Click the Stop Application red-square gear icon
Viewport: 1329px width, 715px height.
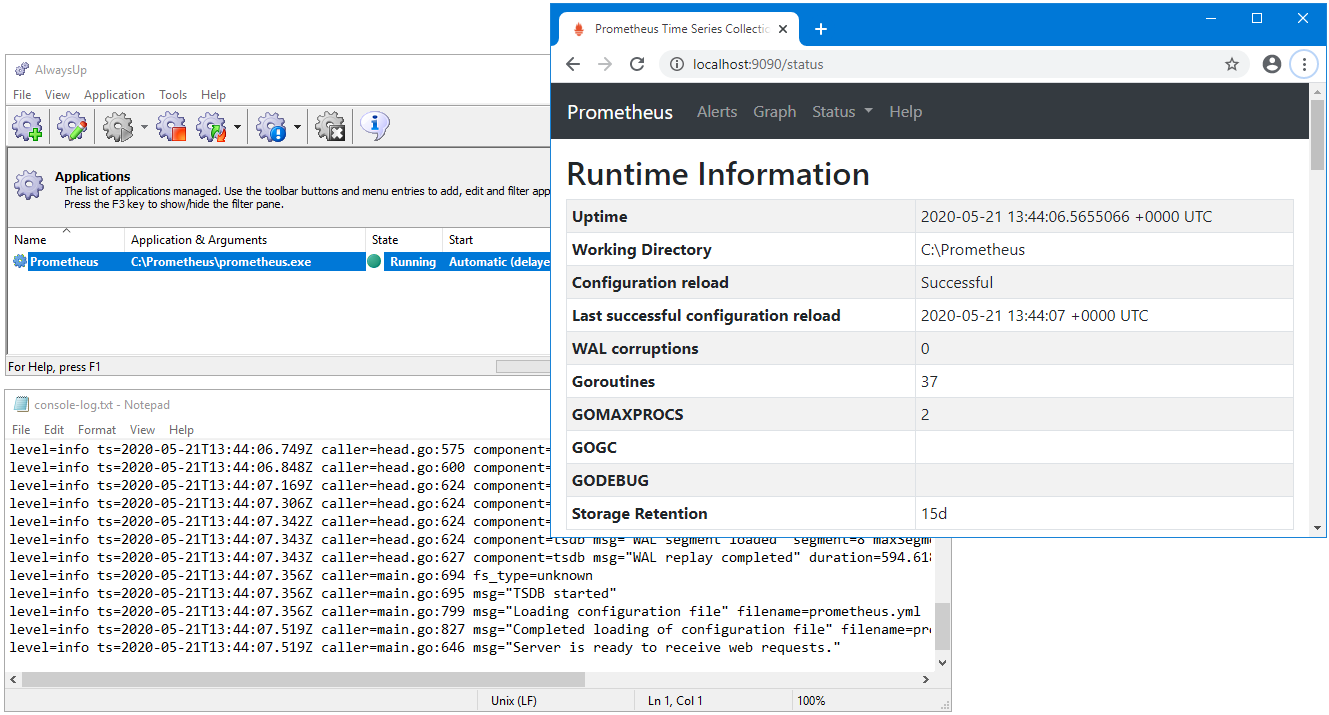172,127
